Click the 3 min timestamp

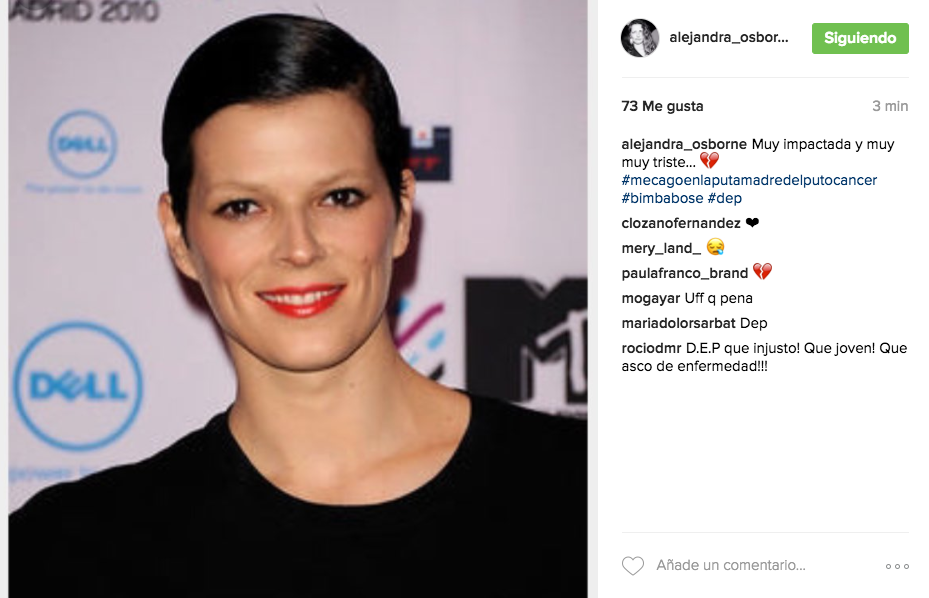pos(890,106)
